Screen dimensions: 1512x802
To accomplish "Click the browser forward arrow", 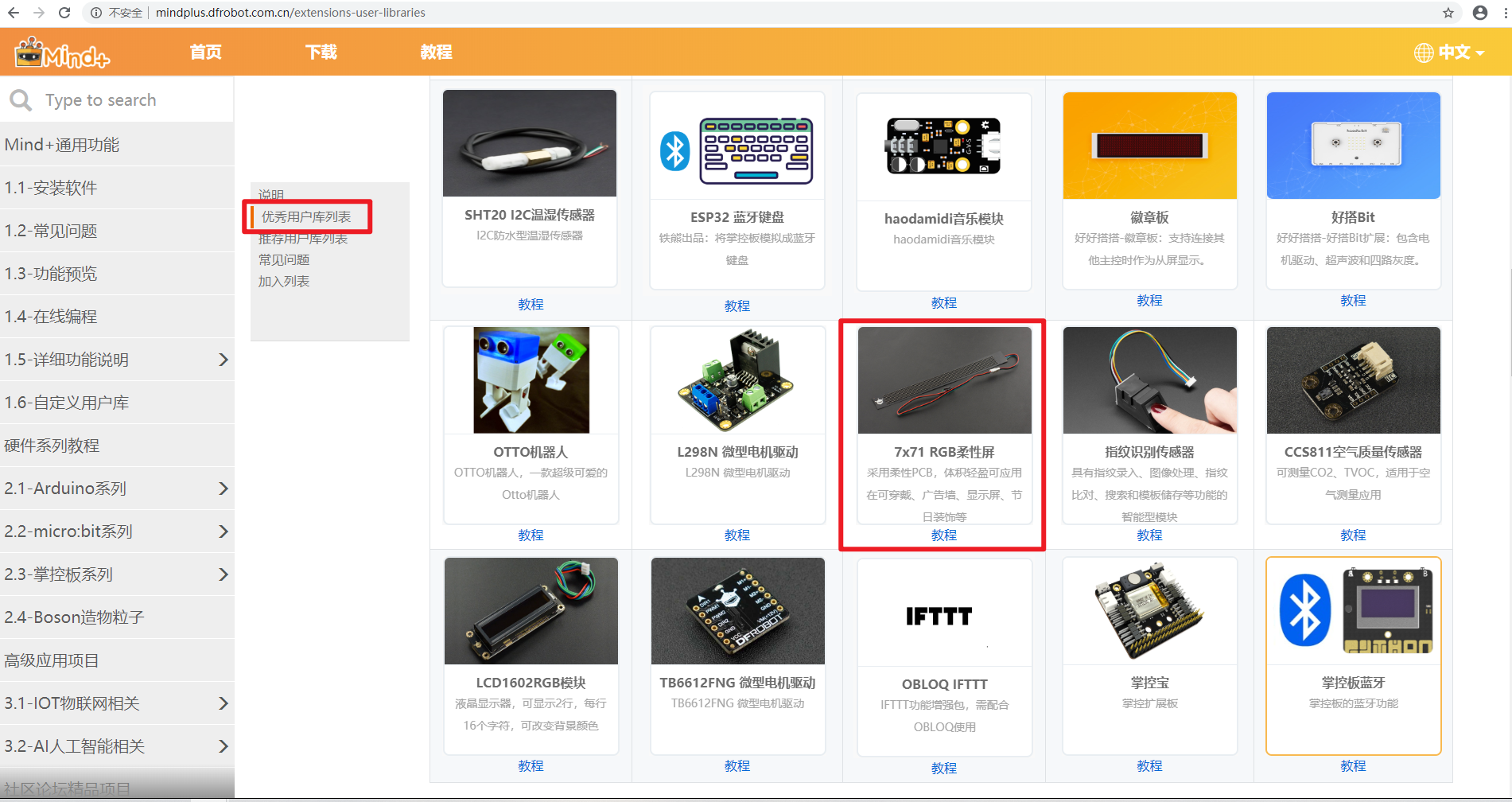I will click(39, 13).
